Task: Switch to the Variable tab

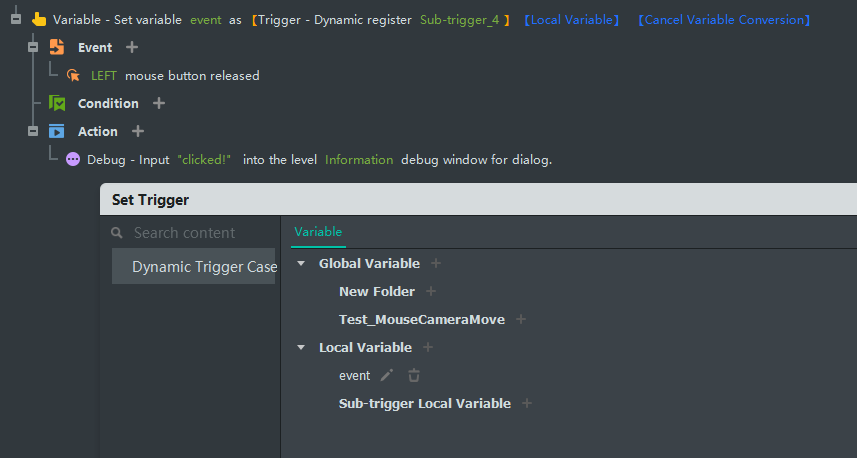Action: [318, 232]
